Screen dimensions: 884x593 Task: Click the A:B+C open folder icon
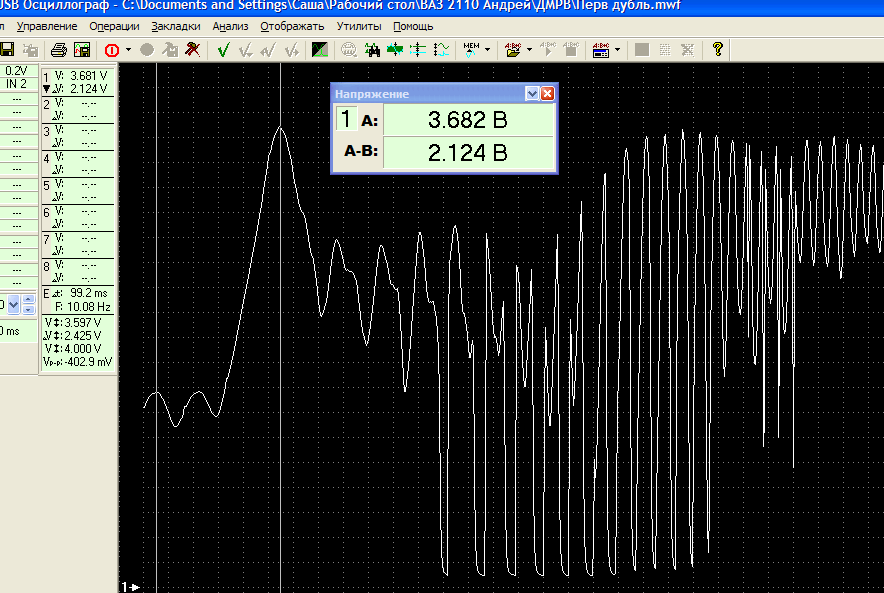(x=513, y=50)
